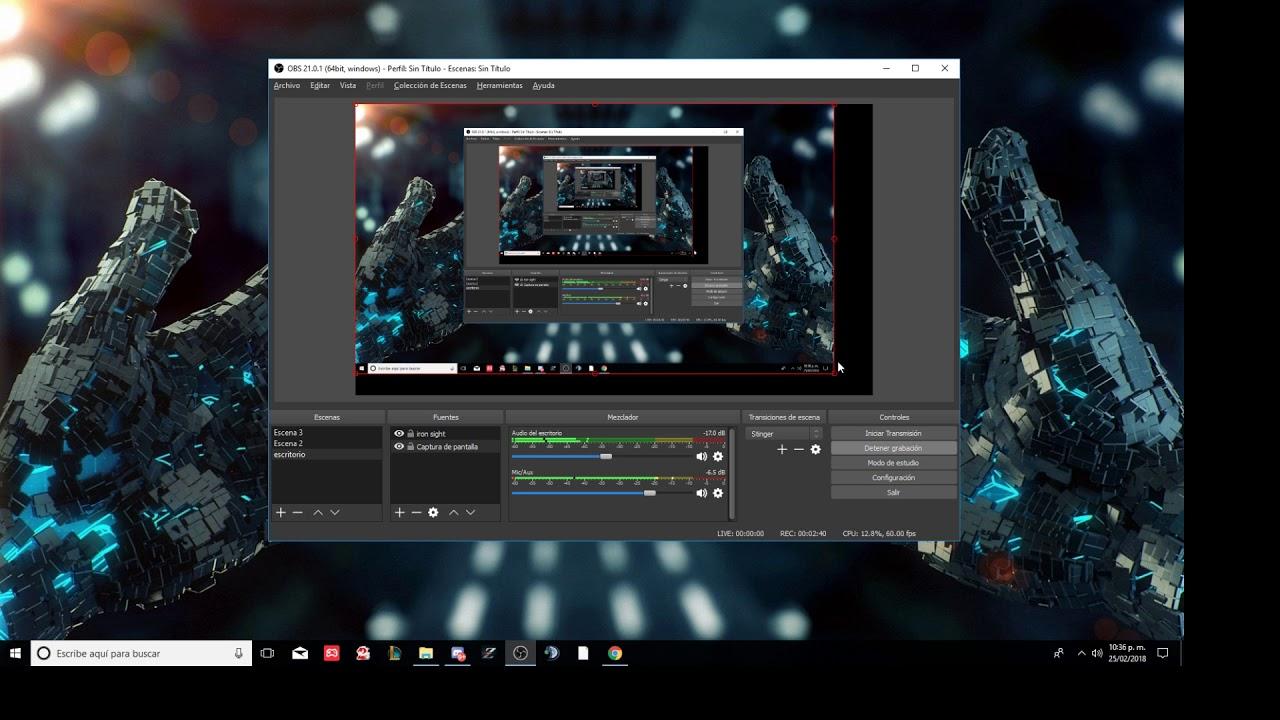The height and width of the screenshot is (720, 1280).
Task: Open transition properties gear icon
Action: pyautogui.click(x=815, y=450)
